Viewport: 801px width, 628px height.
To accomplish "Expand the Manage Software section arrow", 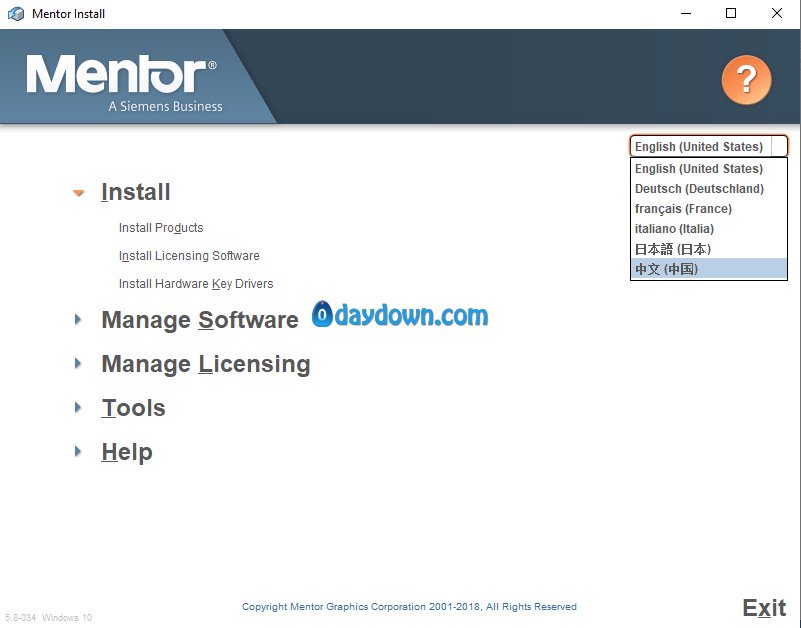I will (x=78, y=320).
